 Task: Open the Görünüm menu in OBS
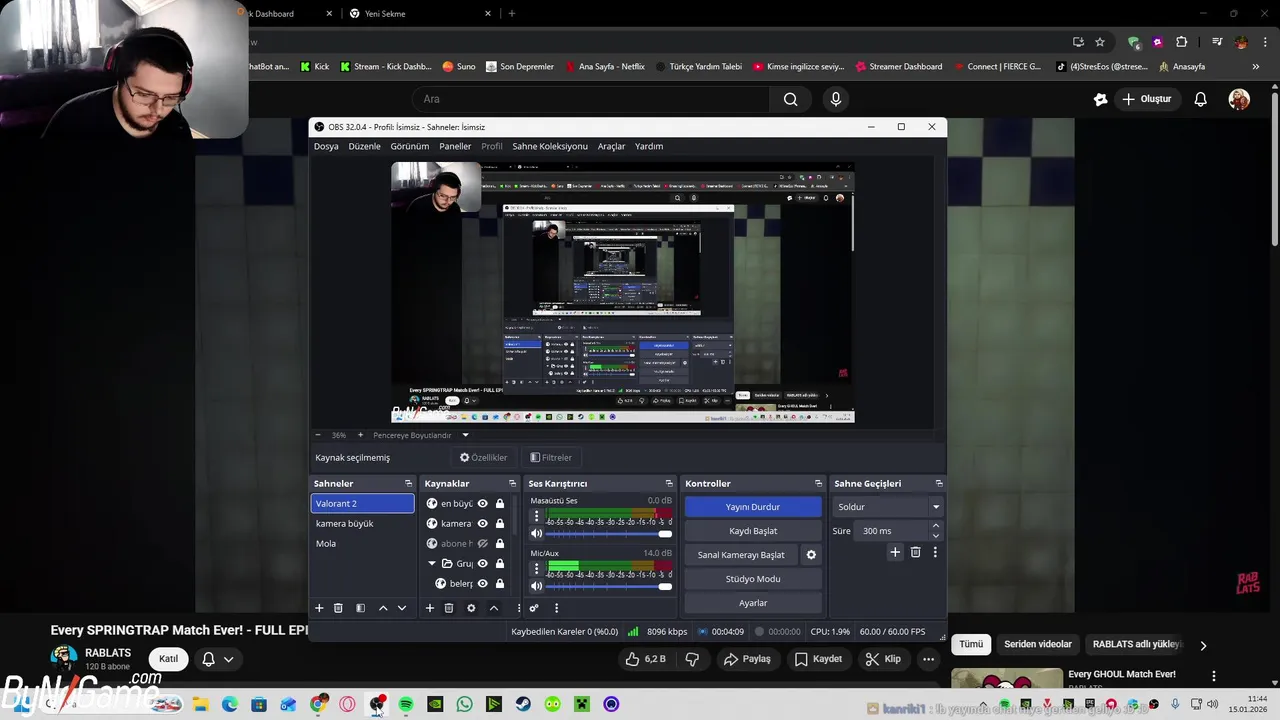[x=409, y=146]
